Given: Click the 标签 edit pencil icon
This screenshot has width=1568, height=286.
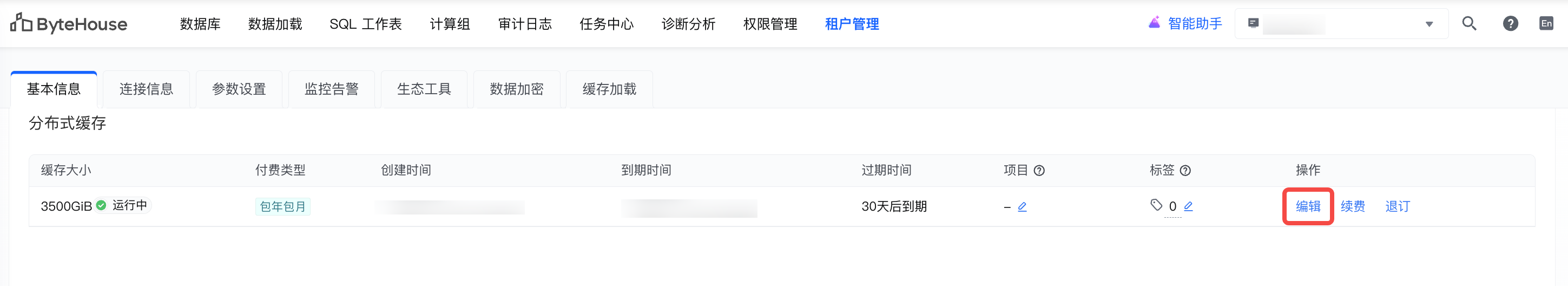Looking at the screenshot, I should click(x=1188, y=206).
